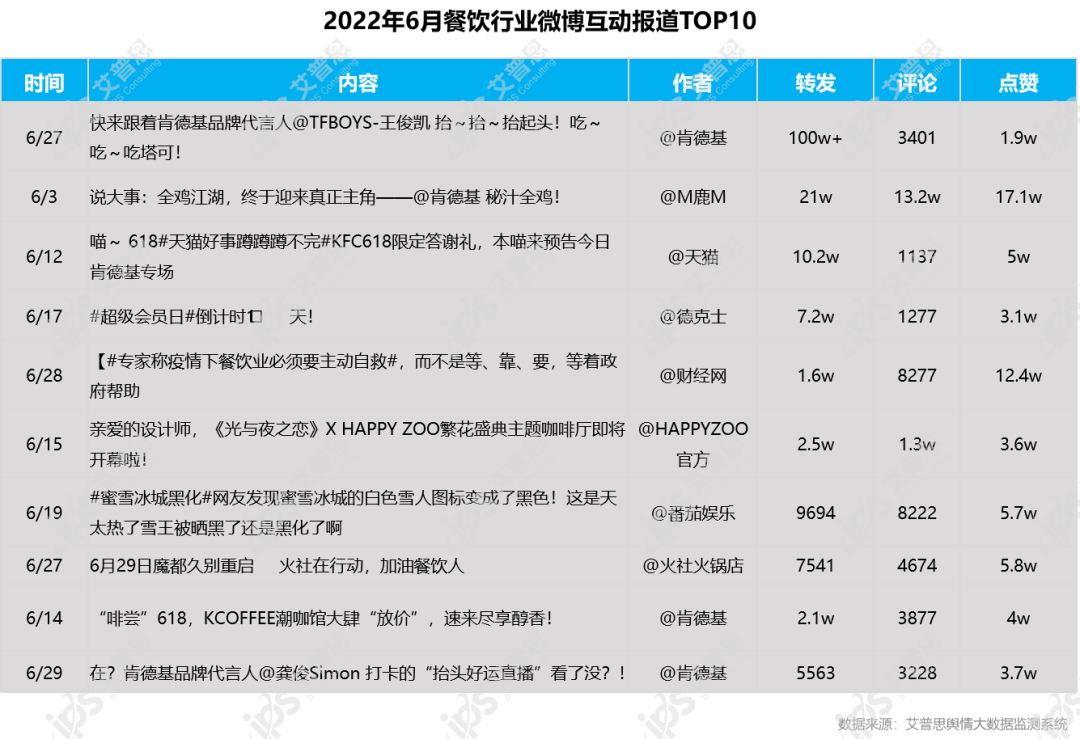
Task: Click the 3877 comment count
Action: coord(917,618)
